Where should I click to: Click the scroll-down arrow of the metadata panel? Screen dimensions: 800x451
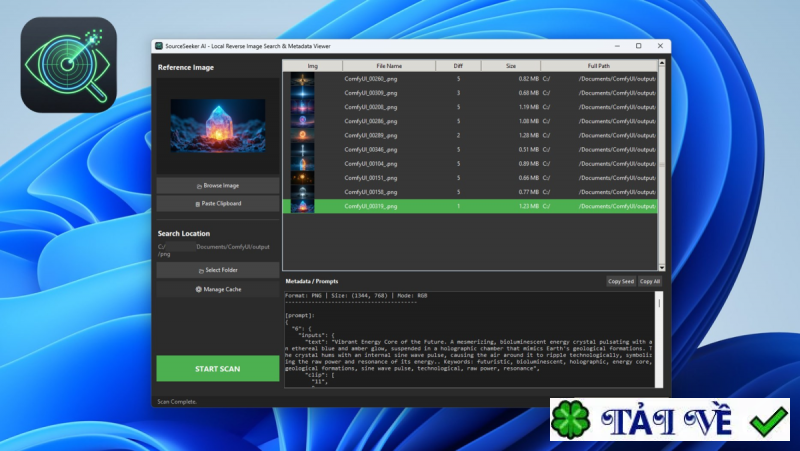tap(661, 385)
